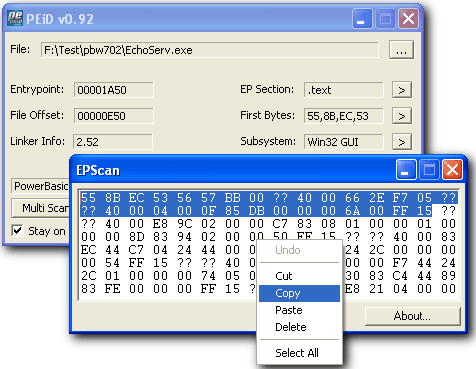Viewport: 476px width, 369px height.
Task: Click hex byte DB in the second row
Action: (x=257, y=211)
